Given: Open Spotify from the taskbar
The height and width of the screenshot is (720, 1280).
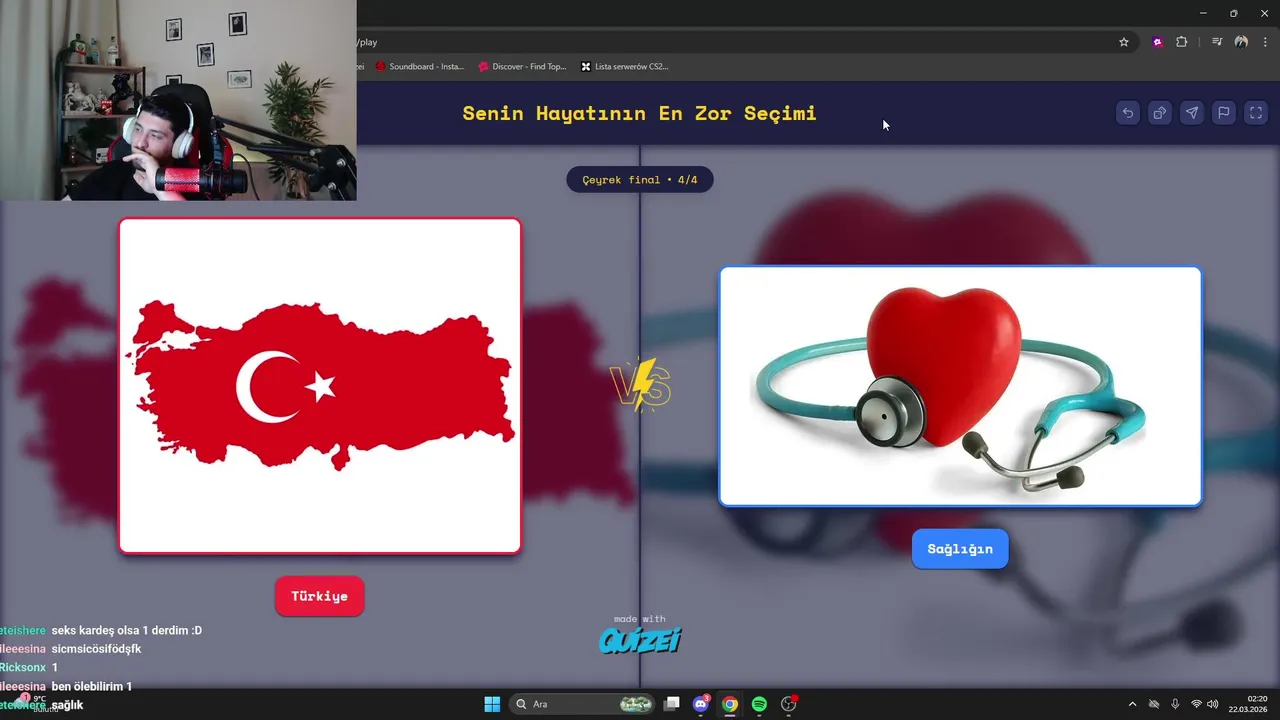Looking at the screenshot, I should 759,704.
